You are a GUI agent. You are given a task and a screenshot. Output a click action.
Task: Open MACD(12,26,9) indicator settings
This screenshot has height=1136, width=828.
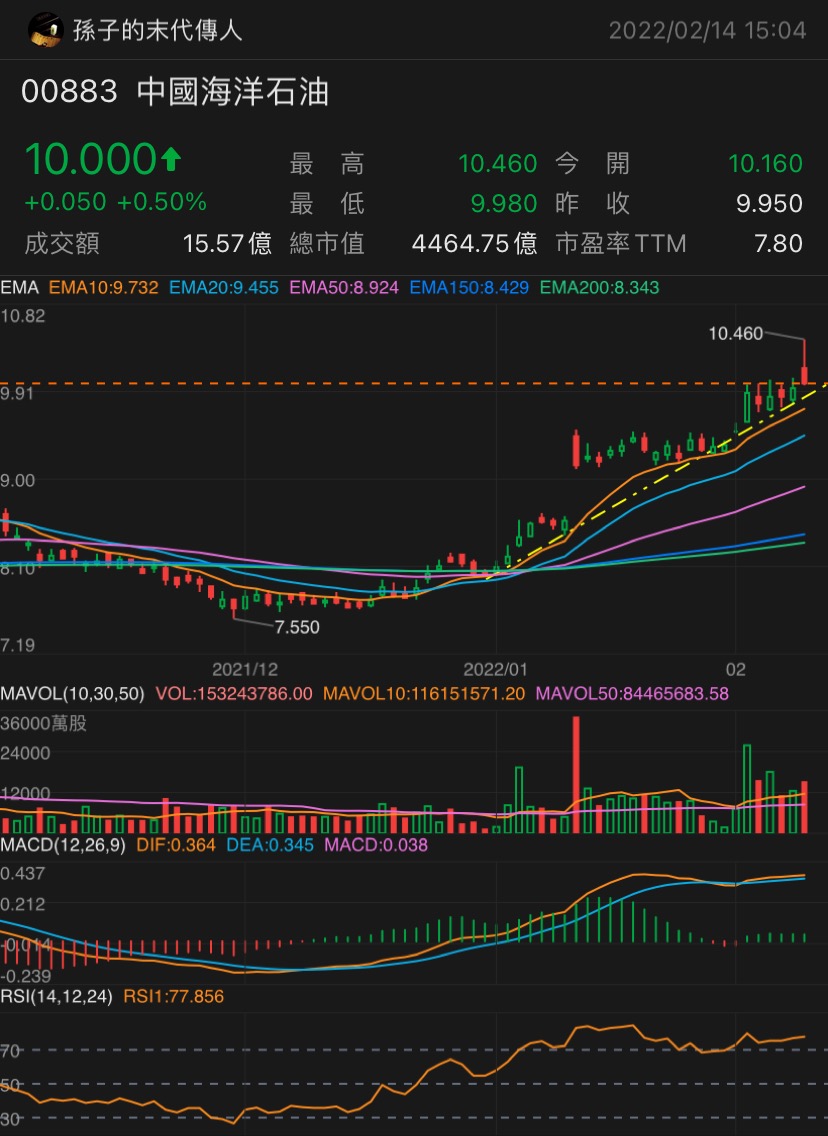pyautogui.click(x=63, y=845)
